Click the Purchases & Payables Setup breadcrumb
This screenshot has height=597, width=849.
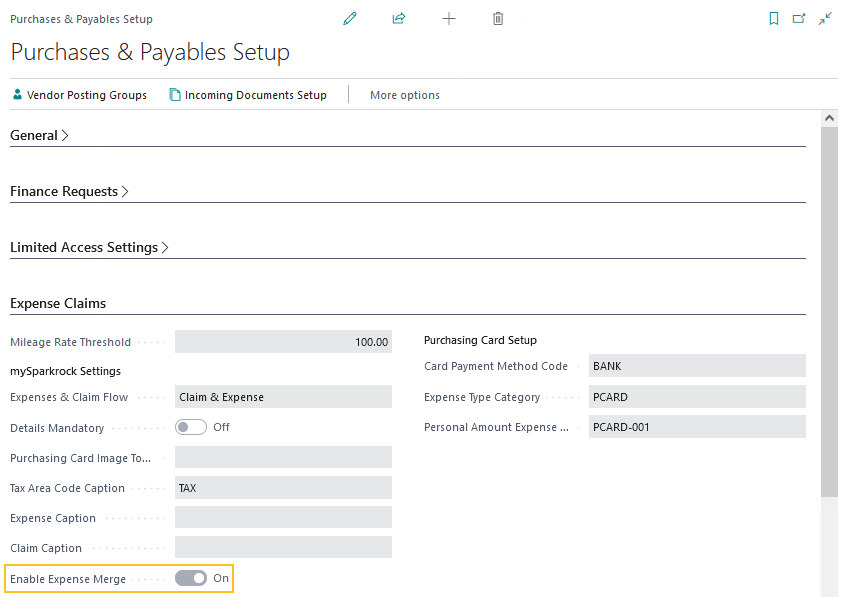click(81, 18)
